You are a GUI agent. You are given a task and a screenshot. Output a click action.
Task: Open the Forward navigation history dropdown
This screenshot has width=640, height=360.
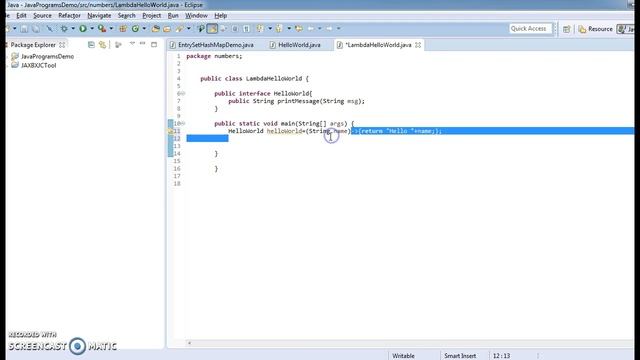coord(338,29)
